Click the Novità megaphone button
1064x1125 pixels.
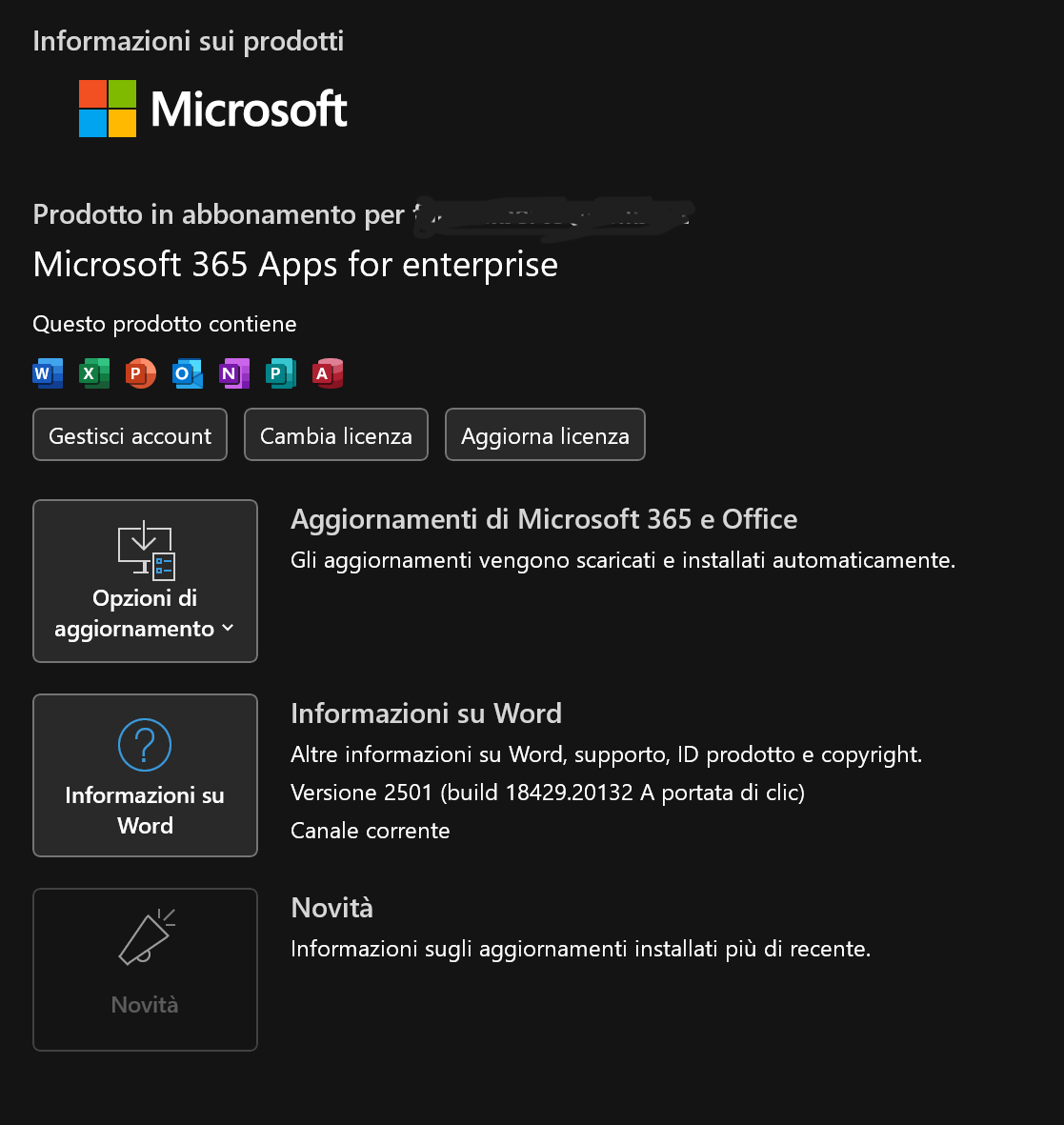click(x=145, y=970)
